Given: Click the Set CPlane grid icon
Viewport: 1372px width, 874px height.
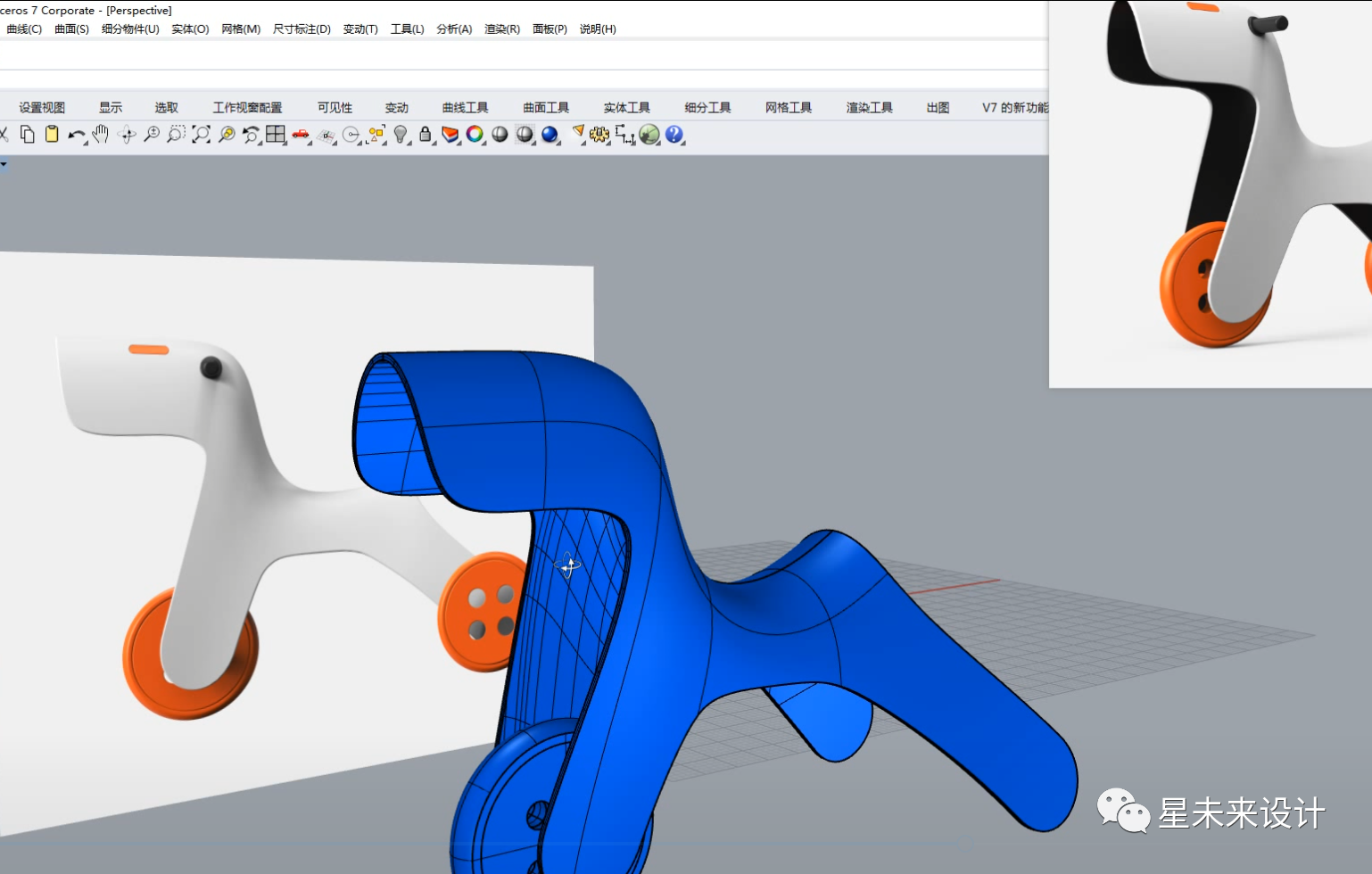Looking at the screenshot, I should click(326, 135).
